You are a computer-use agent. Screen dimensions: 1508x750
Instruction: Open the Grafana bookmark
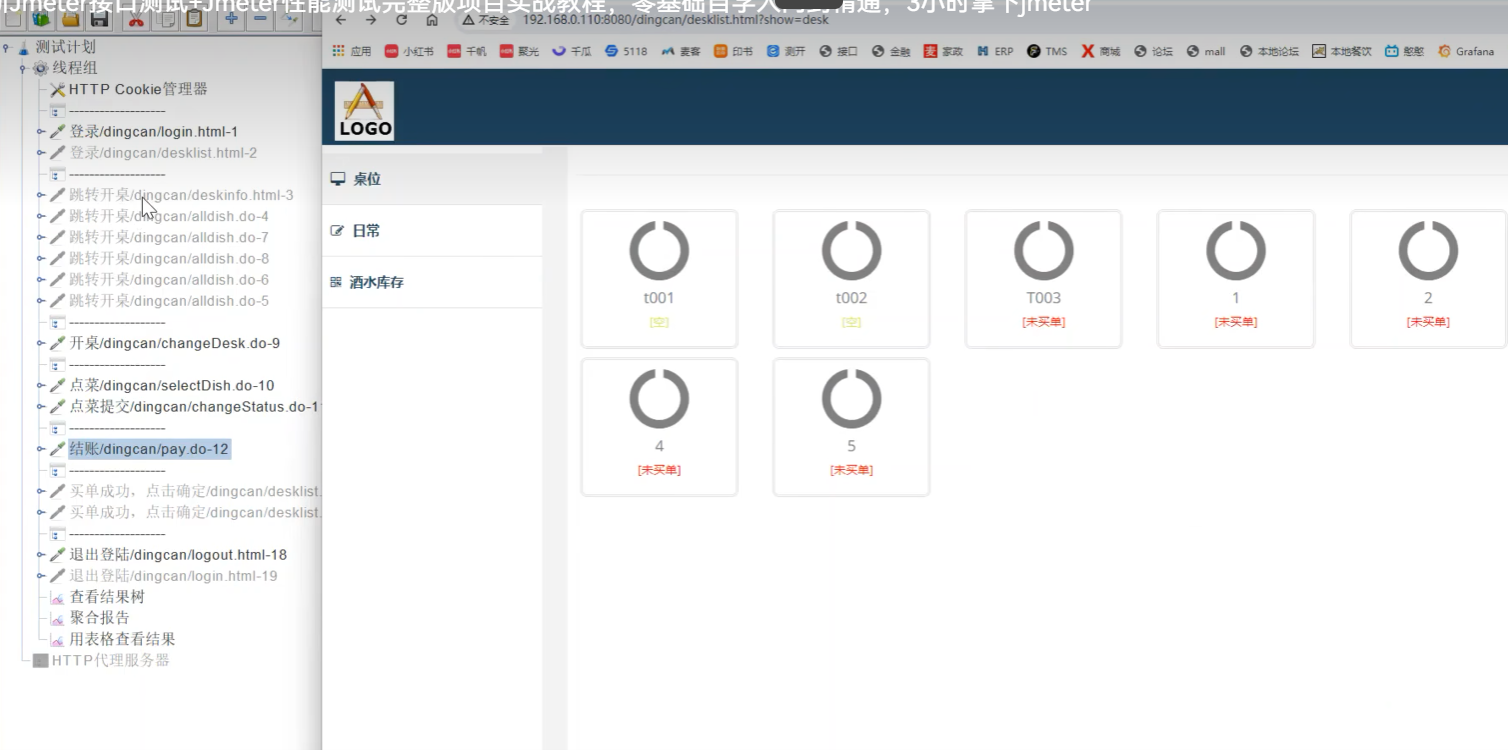coord(1466,51)
